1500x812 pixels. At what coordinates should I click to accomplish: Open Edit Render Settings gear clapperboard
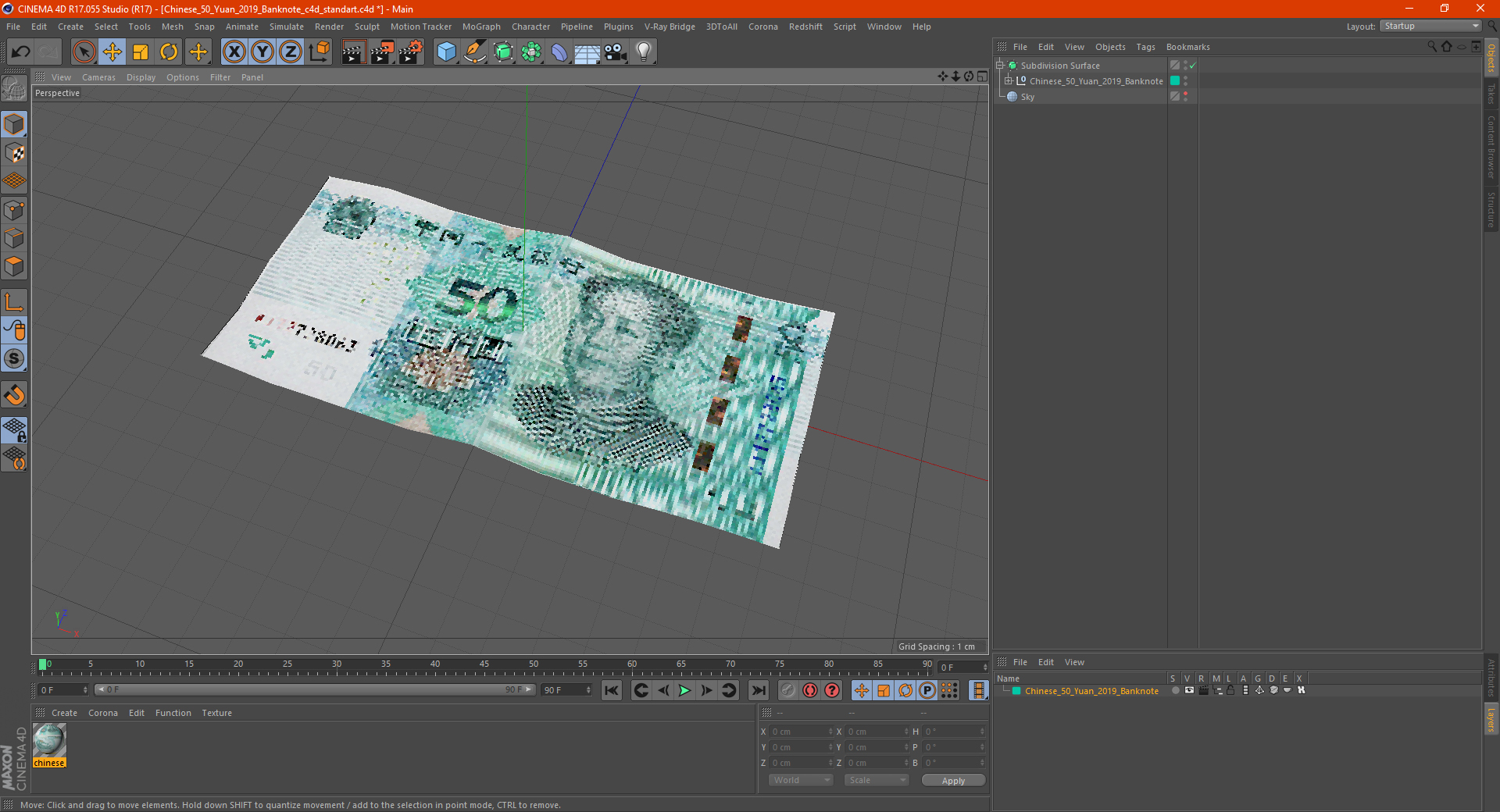[411, 52]
